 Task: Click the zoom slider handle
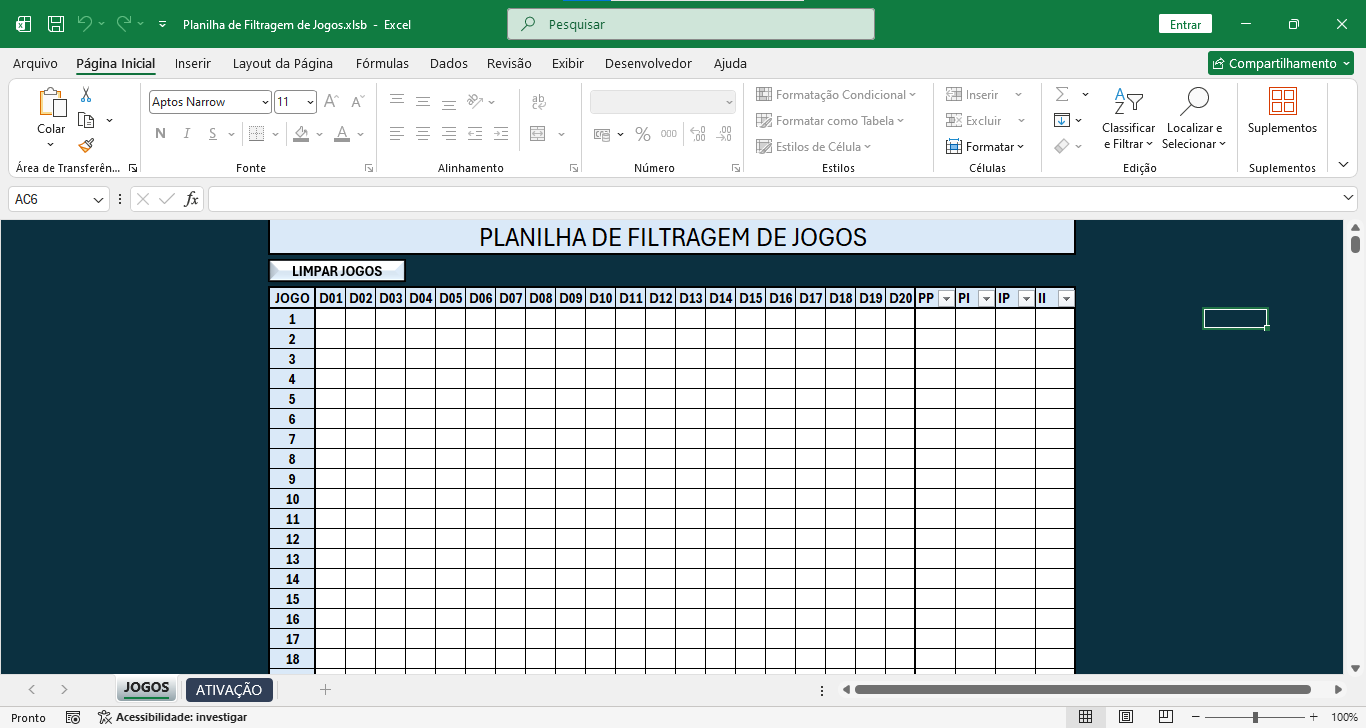[1255, 717]
